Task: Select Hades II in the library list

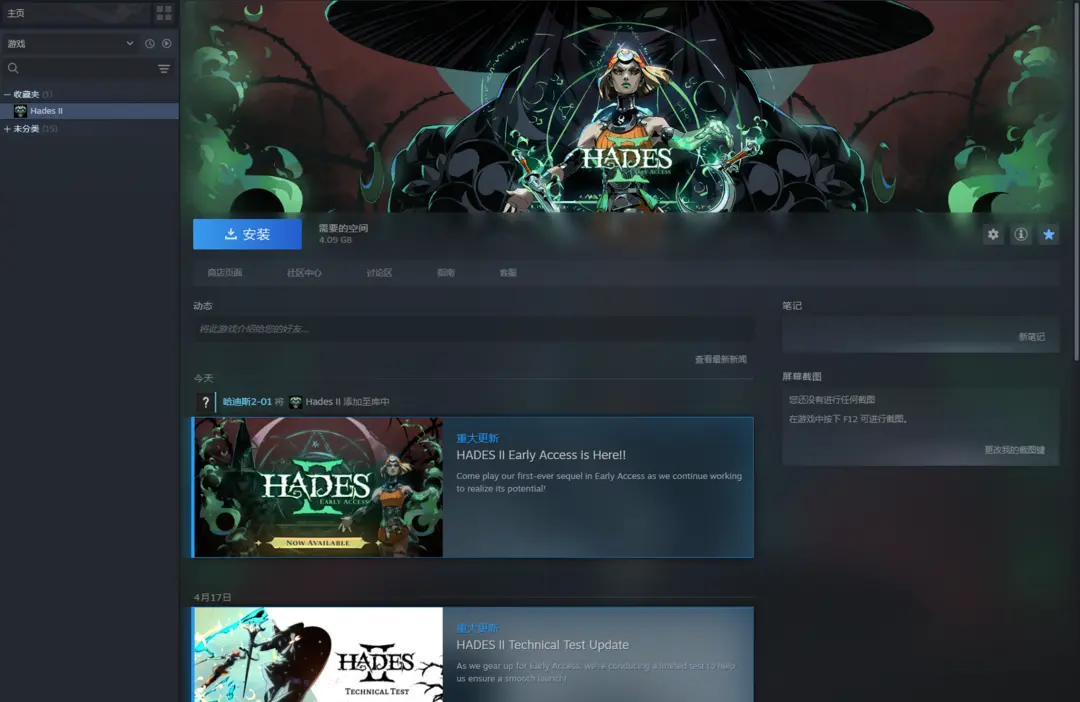Action: tap(90, 111)
